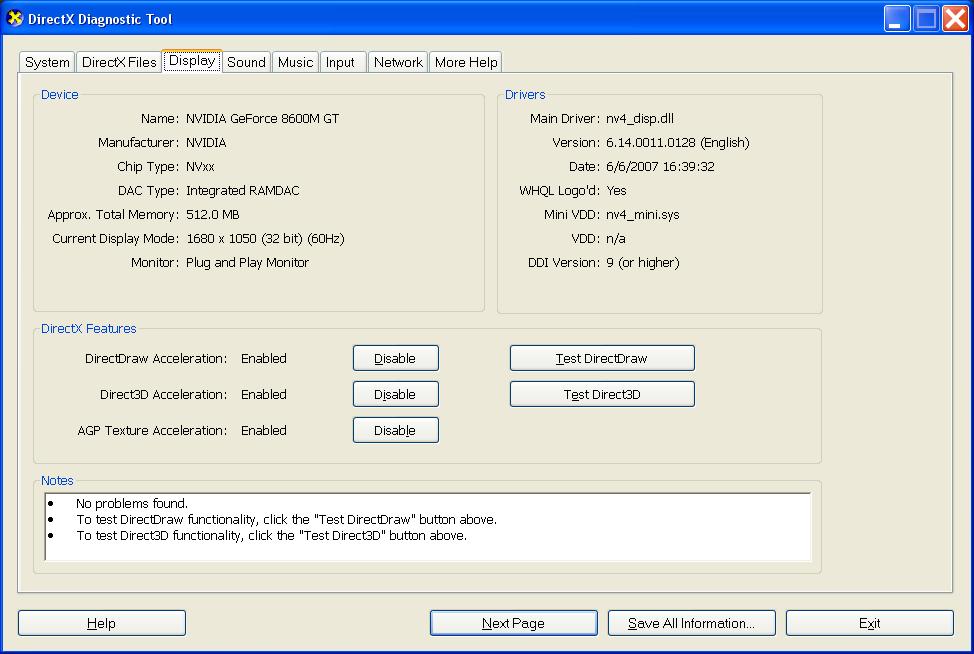Click the AGP Texture Acceleration Enabled status
974x654 pixels.
tap(264, 430)
